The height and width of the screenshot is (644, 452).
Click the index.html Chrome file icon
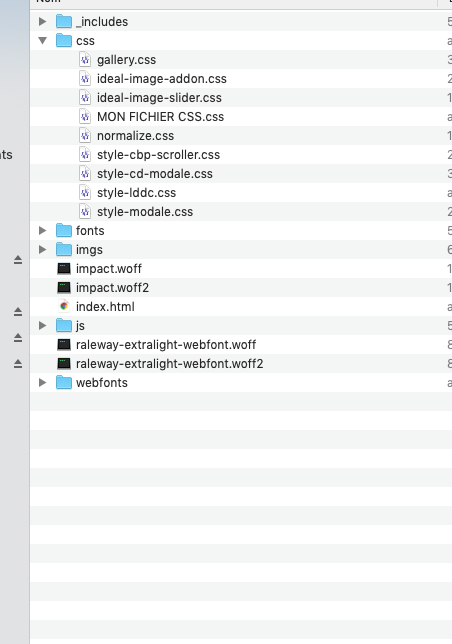64,306
